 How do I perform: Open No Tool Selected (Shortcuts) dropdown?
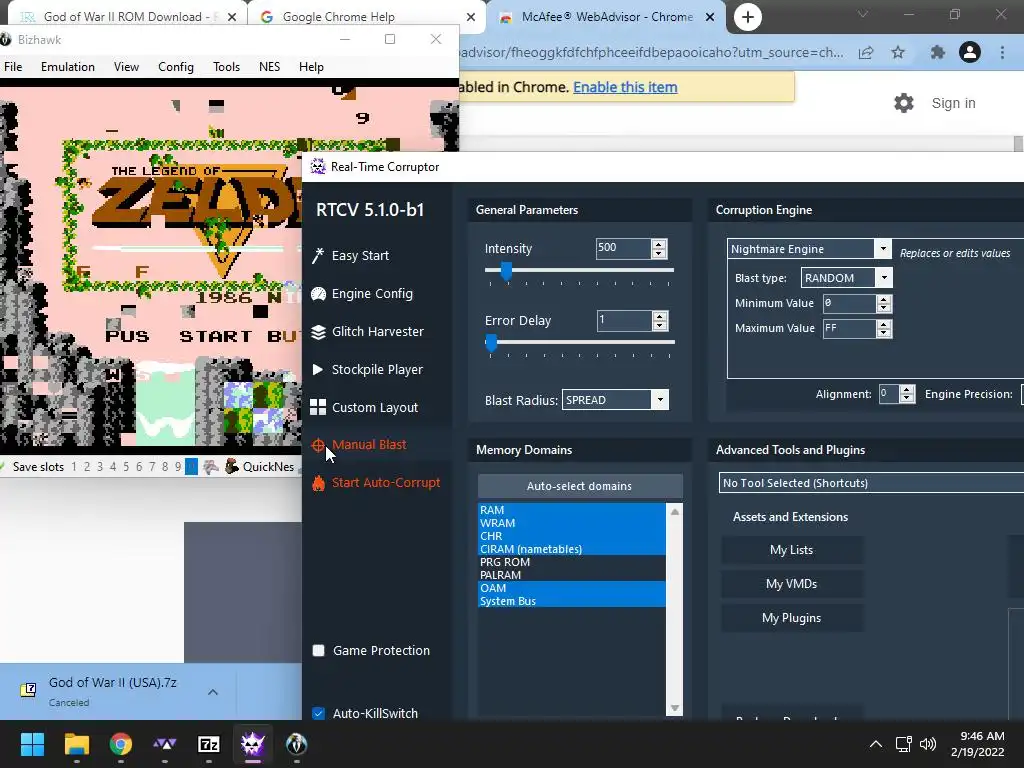[x=871, y=483]
